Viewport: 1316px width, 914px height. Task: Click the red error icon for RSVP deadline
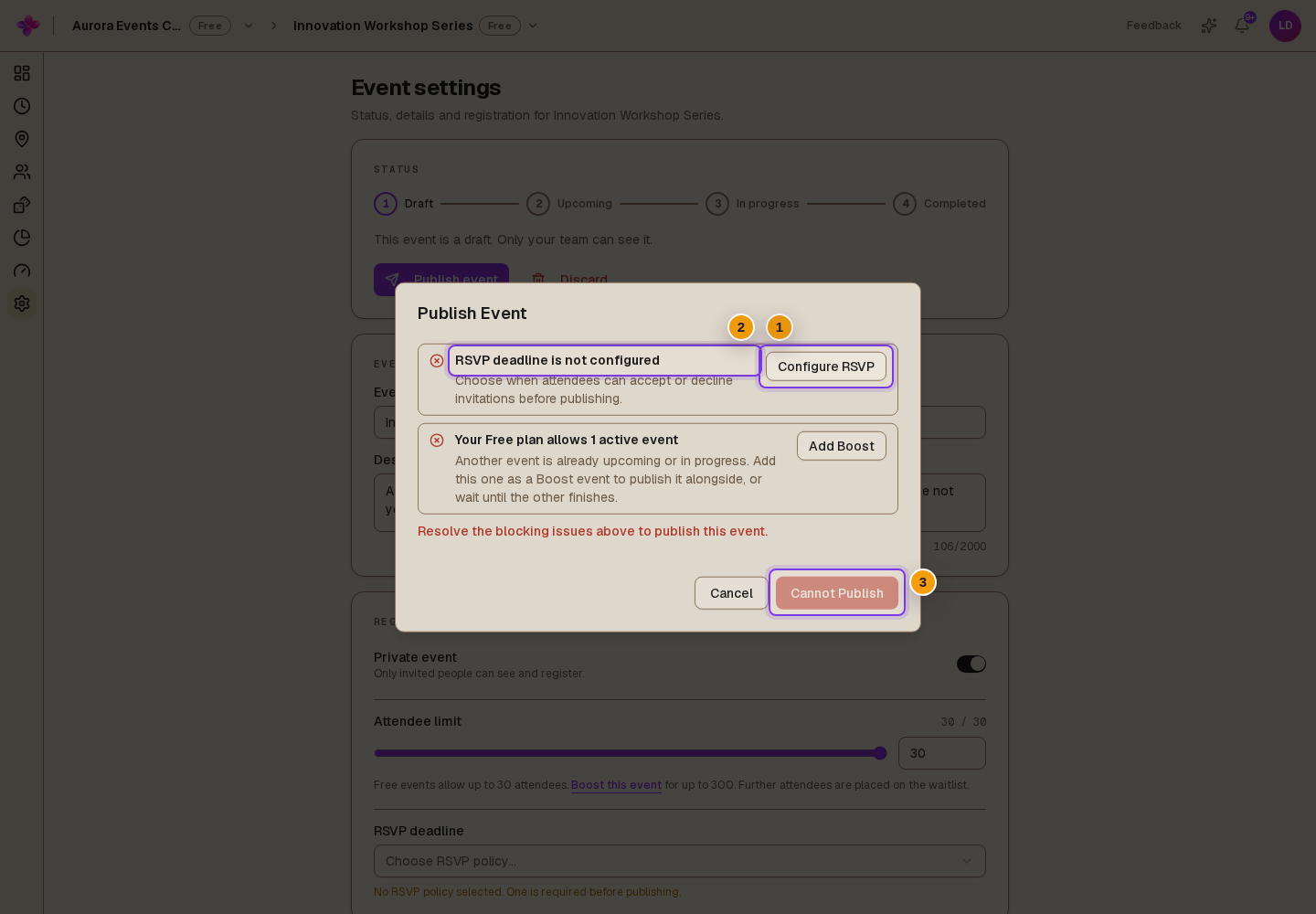[x=437, y=361]
